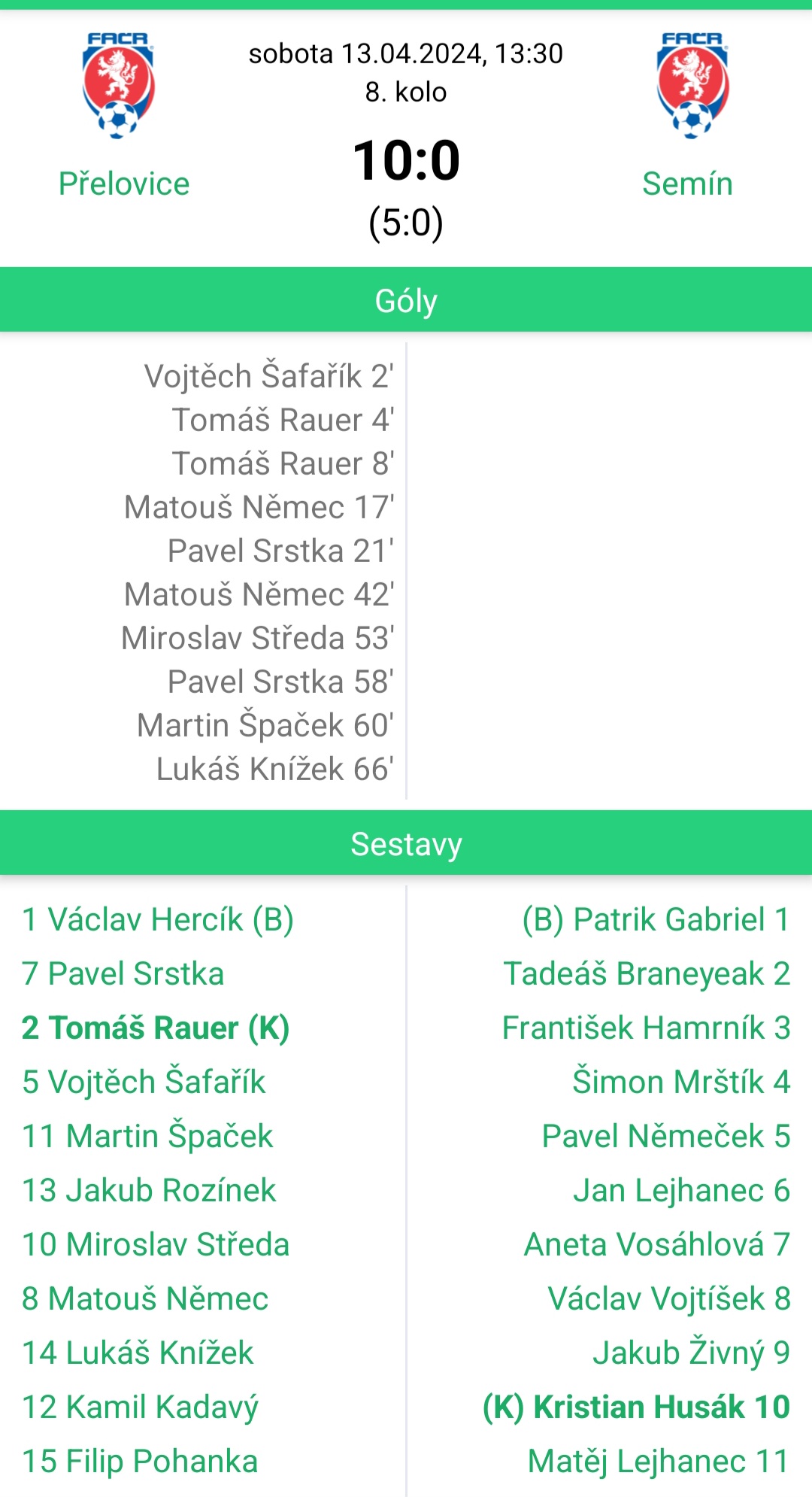
Task: Select goalkeeper Patrik Gabriel from Semín
Action: pyautogui.click(x=656, y=919)
